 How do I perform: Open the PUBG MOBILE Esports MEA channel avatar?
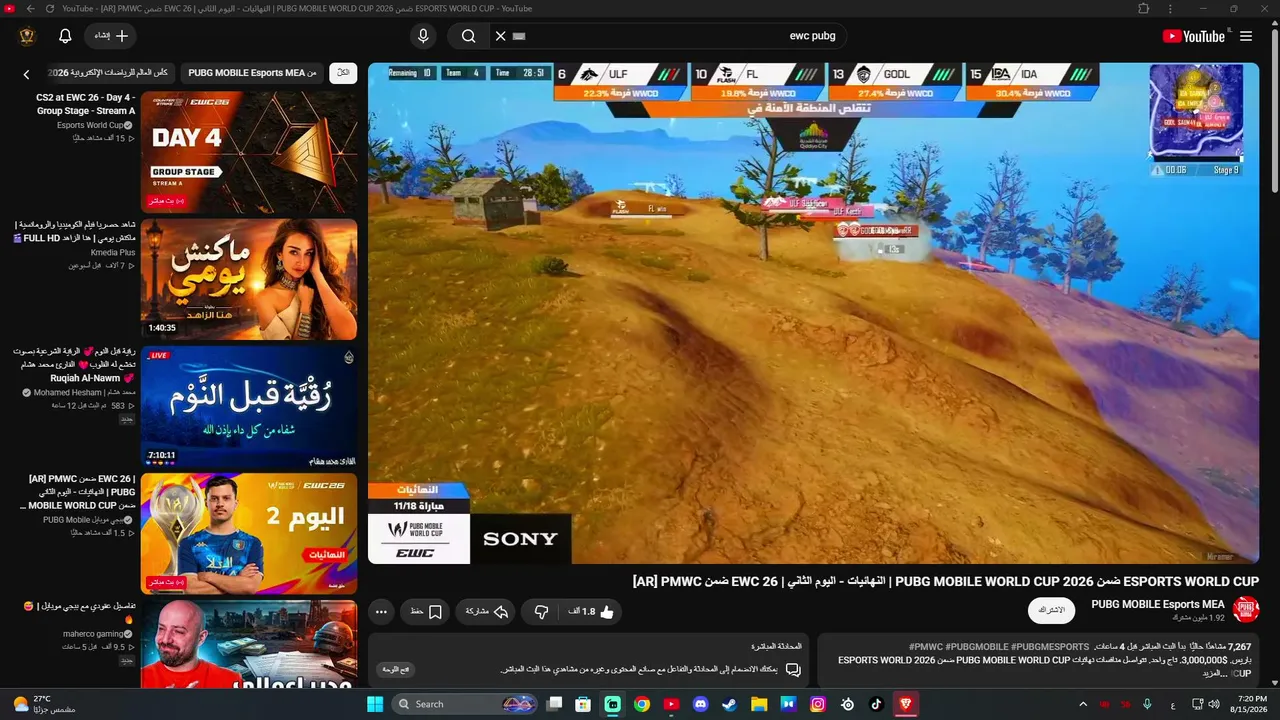coord(1246,610)
